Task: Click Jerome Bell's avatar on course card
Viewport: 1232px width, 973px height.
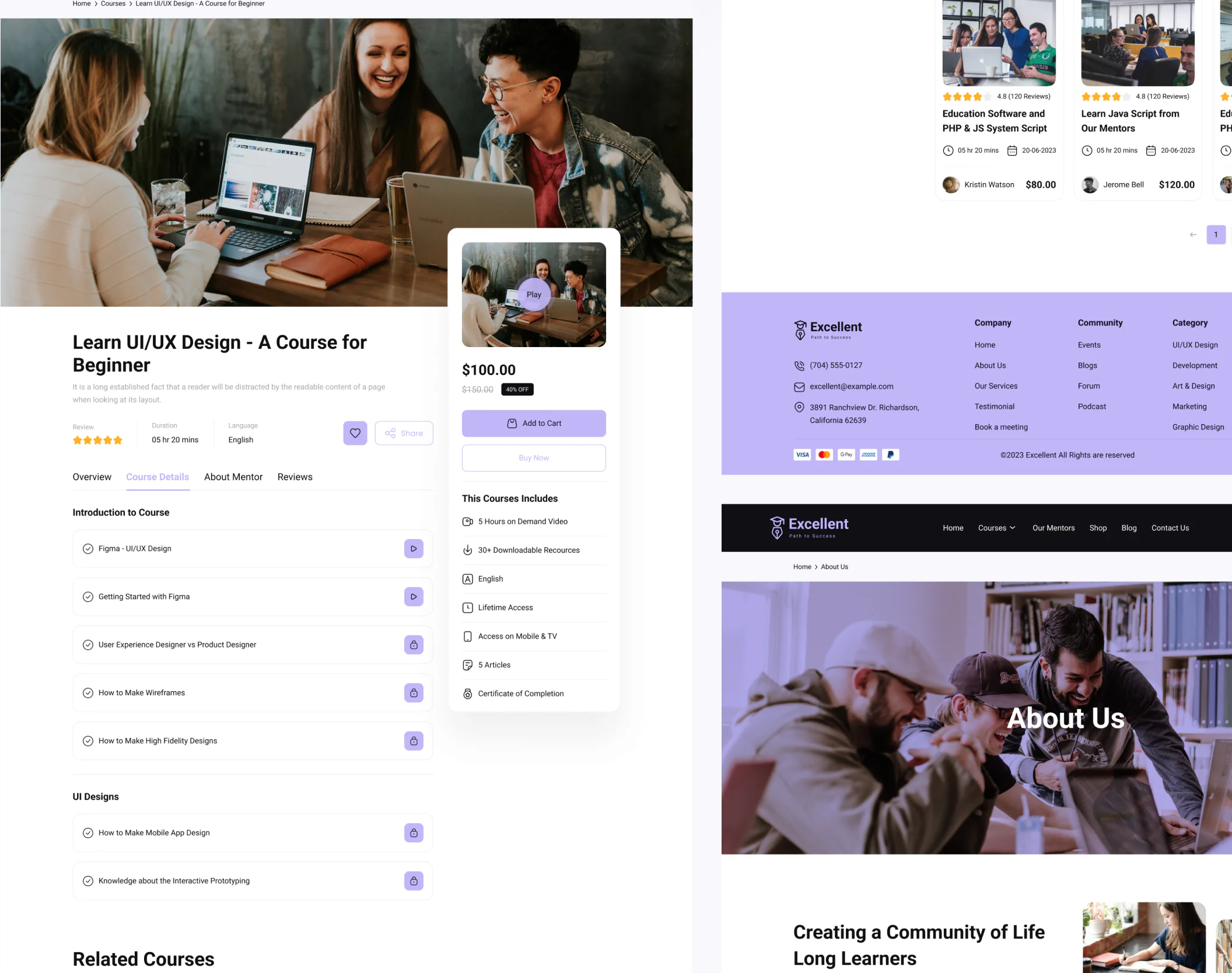Action: (x=1090, y=185)
